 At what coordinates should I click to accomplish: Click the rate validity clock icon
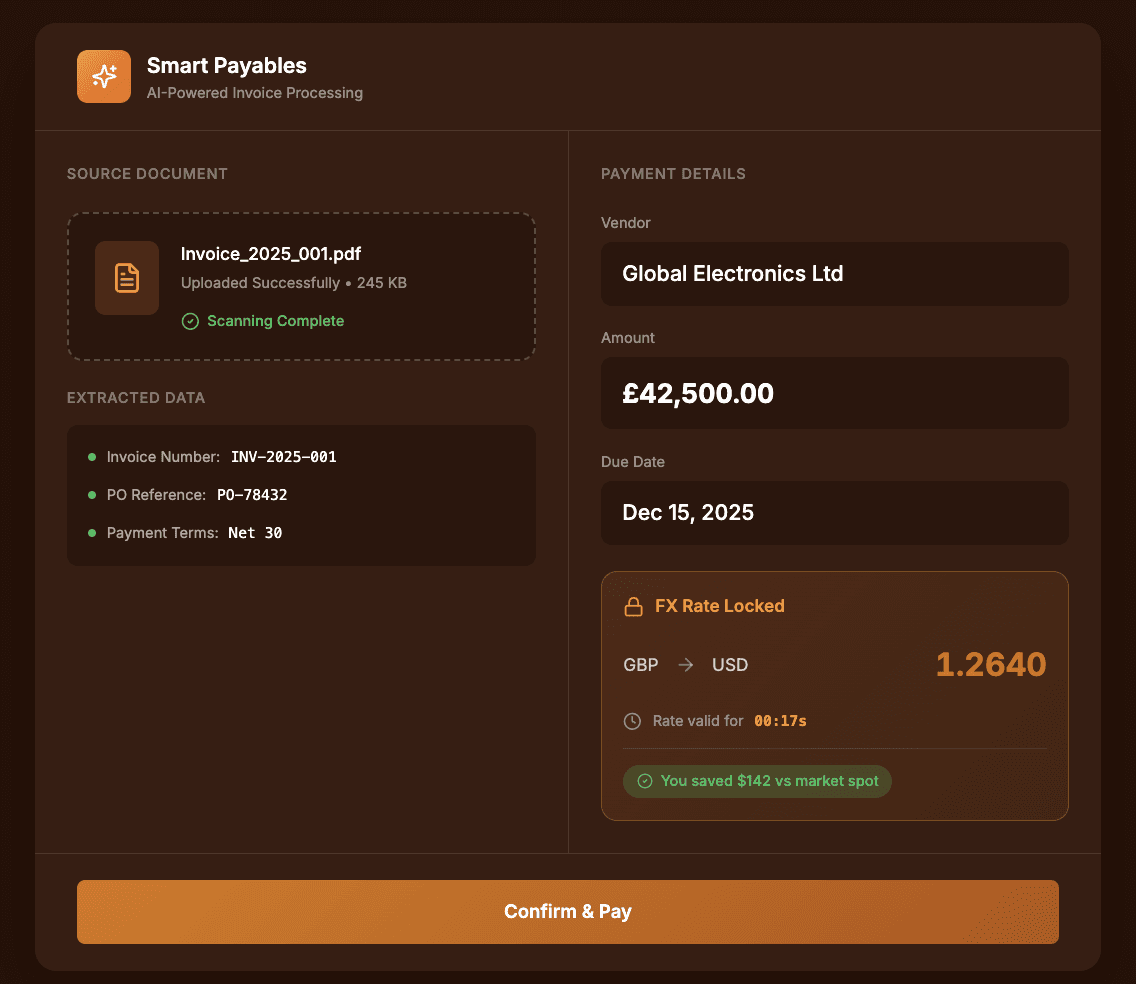(x=632, y=721)
